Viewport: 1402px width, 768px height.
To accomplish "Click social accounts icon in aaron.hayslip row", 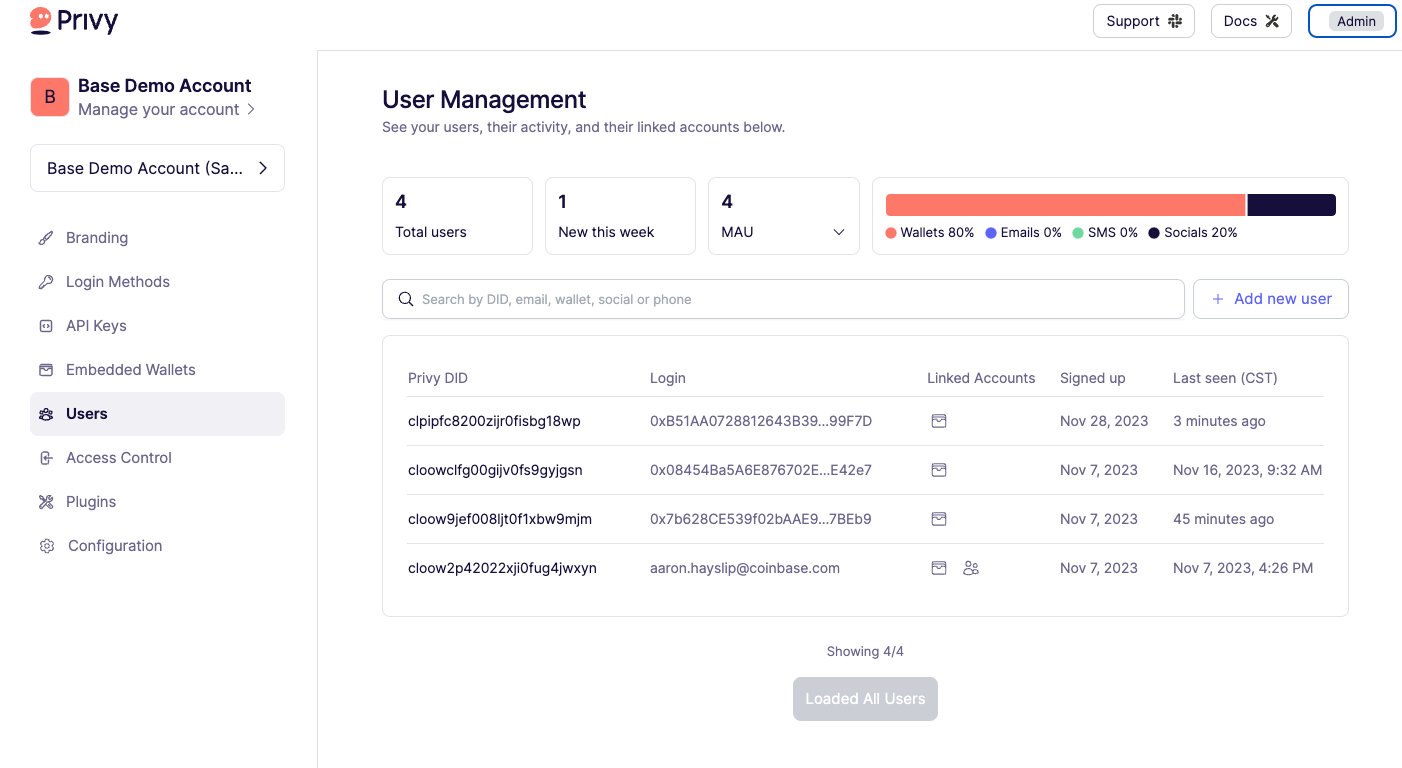I will pyautogui.click(x=971, y=568).
